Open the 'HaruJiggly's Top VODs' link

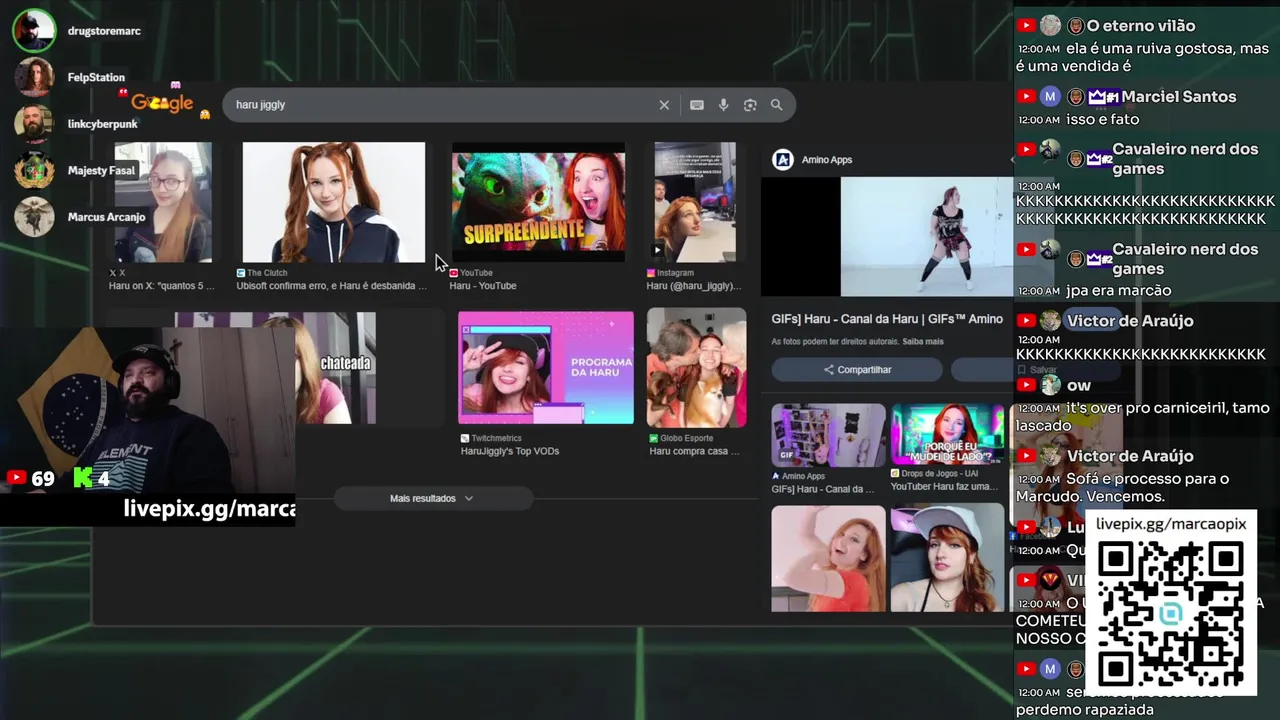(x=510, y=451)
